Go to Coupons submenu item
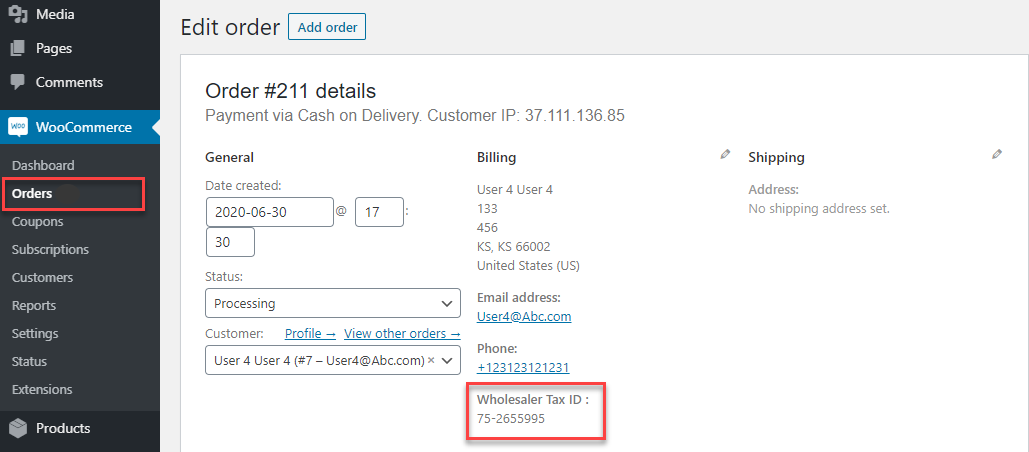The width and height of the screenshot is (1029, 452). pyautogui.click(x=37, y=221)
